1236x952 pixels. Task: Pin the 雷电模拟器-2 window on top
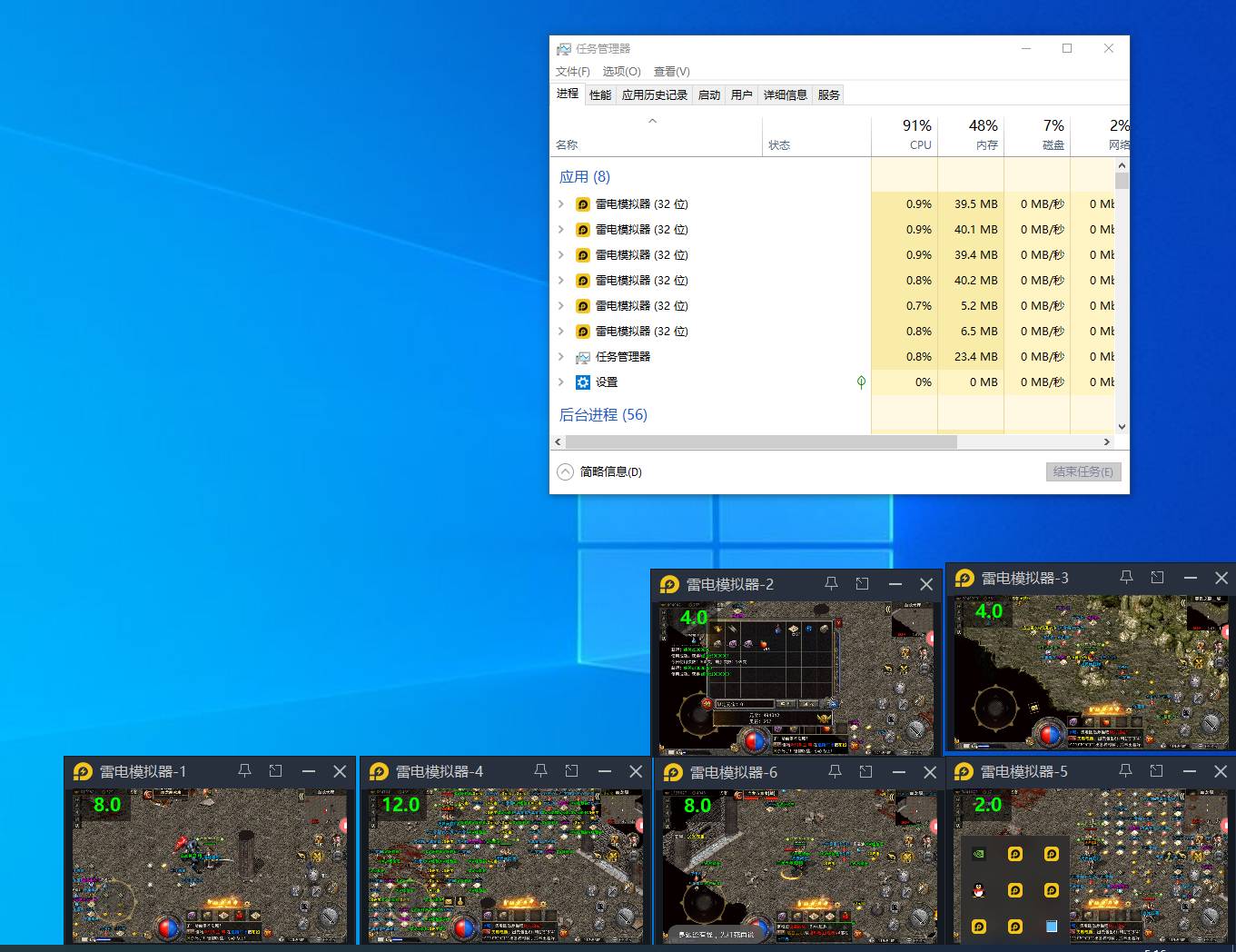pyautogui.click(x=831, y=584)
